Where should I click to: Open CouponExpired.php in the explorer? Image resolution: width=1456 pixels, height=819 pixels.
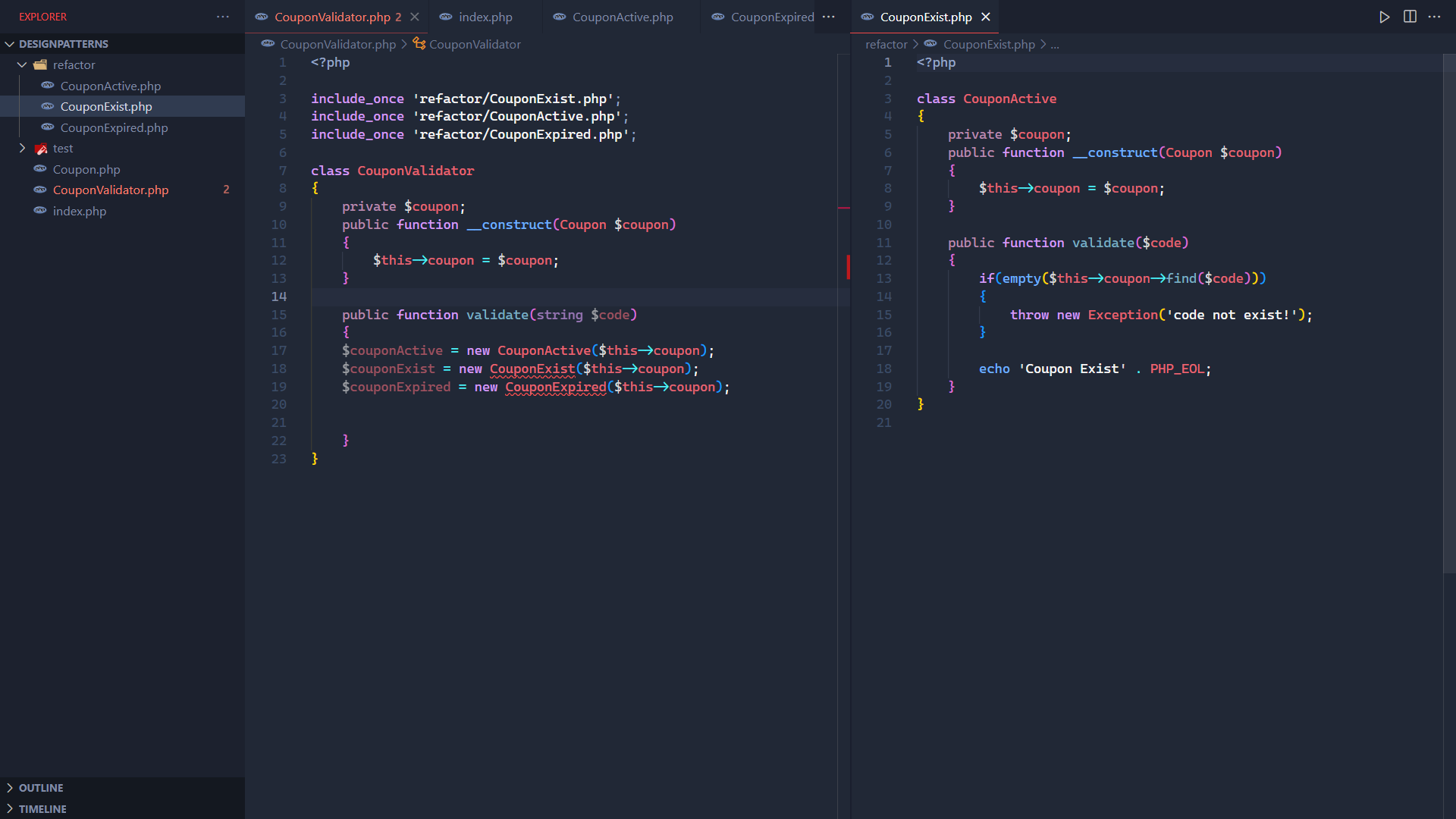pyautogui.click(x=122, y=127)
